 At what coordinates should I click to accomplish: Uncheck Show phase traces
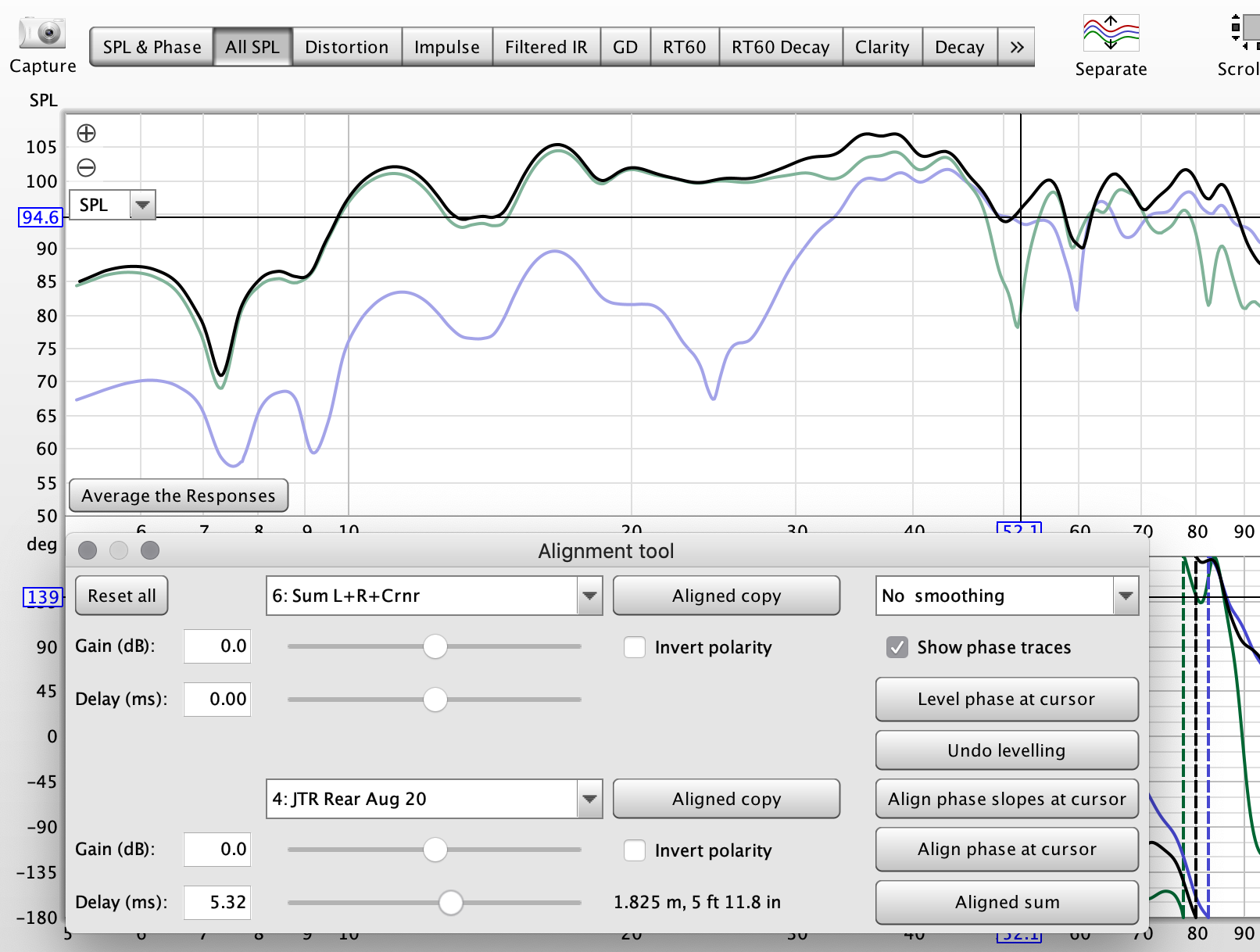point(897,647)
